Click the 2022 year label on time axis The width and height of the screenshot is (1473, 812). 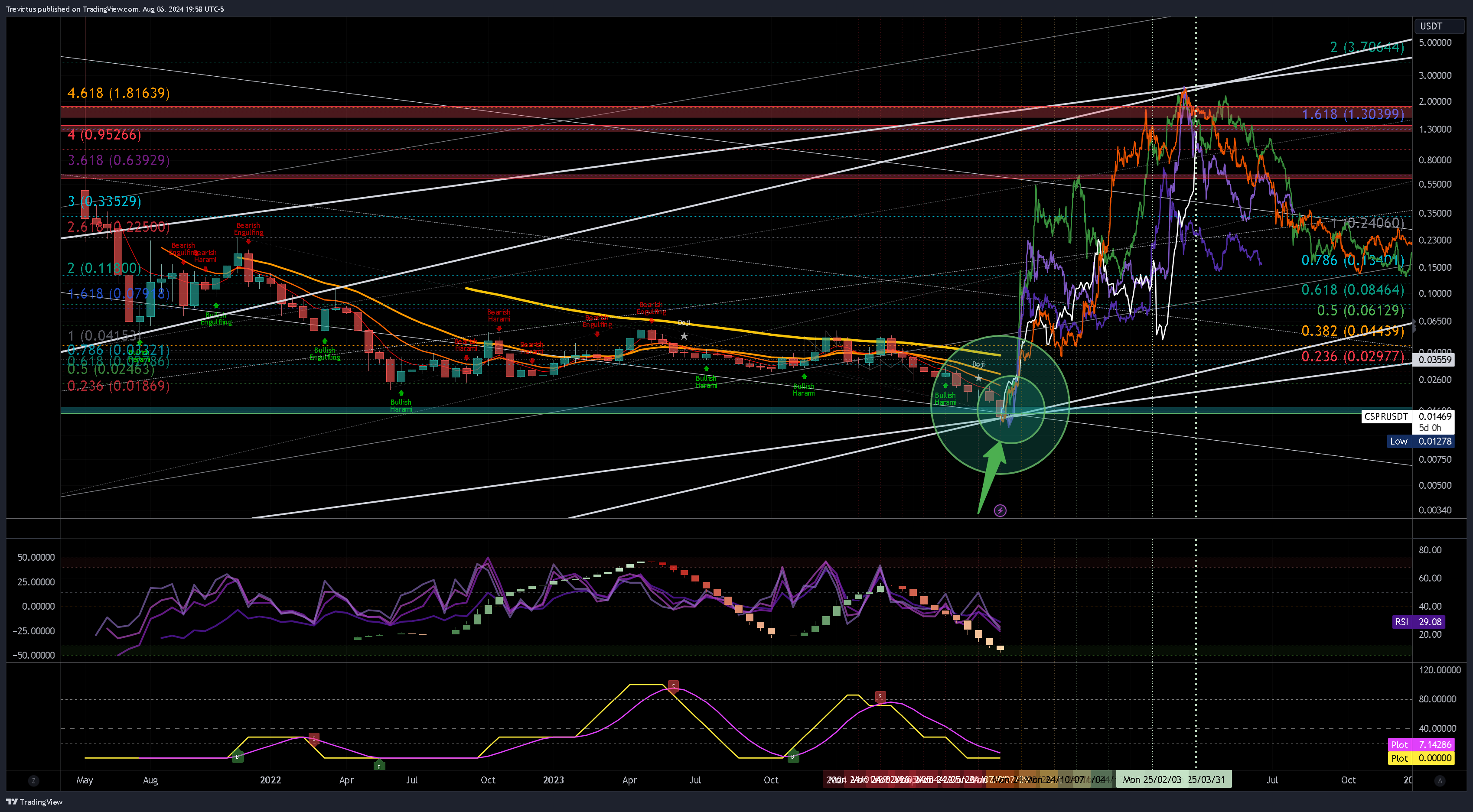(270, 780)
